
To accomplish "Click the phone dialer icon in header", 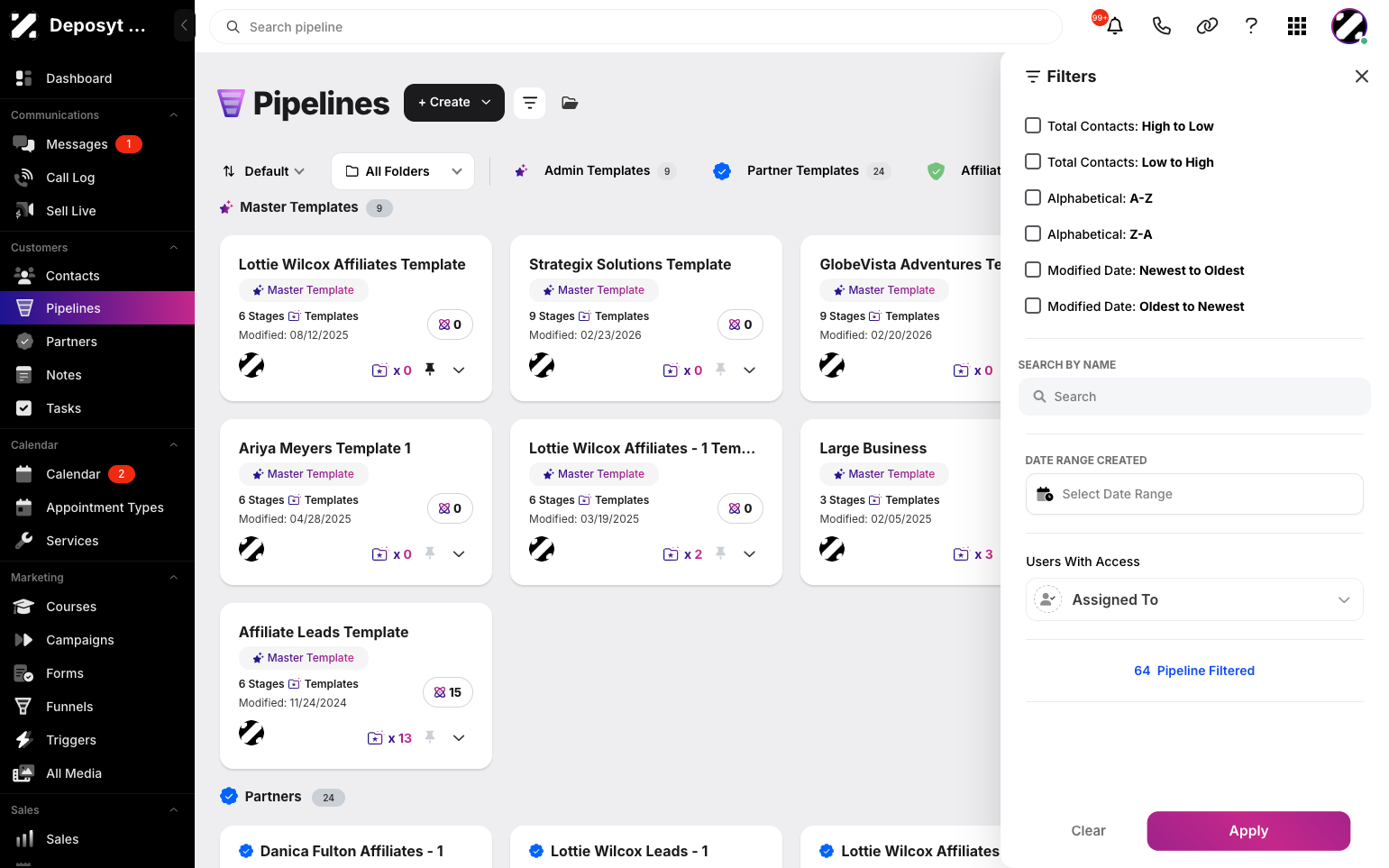I will pos(1162,26).
